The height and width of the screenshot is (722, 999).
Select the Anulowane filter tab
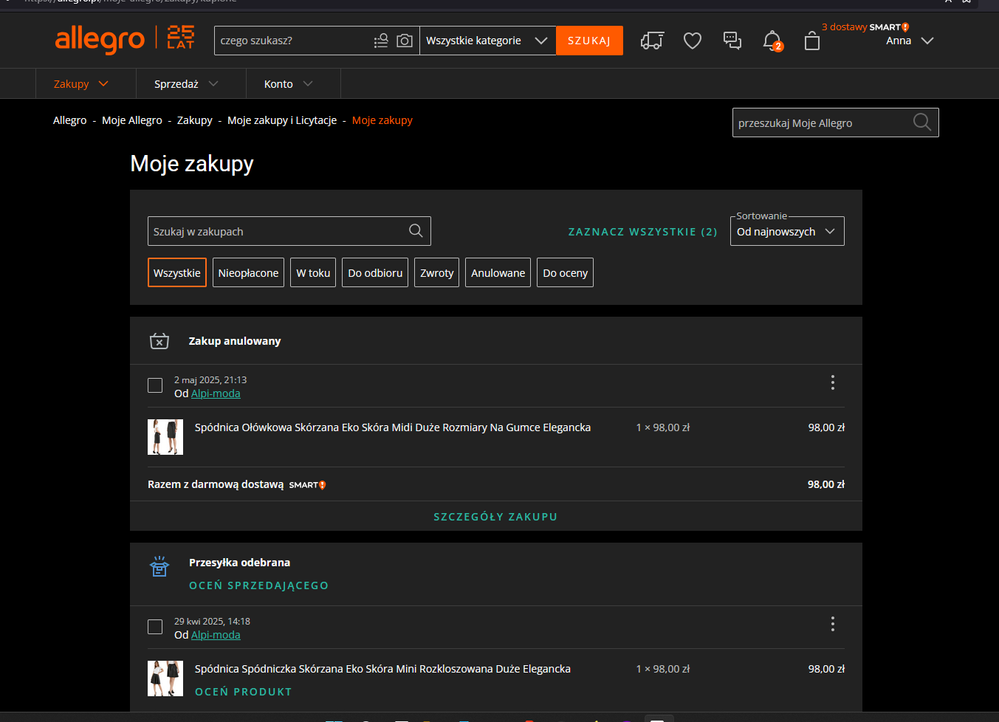click(498, 273)
